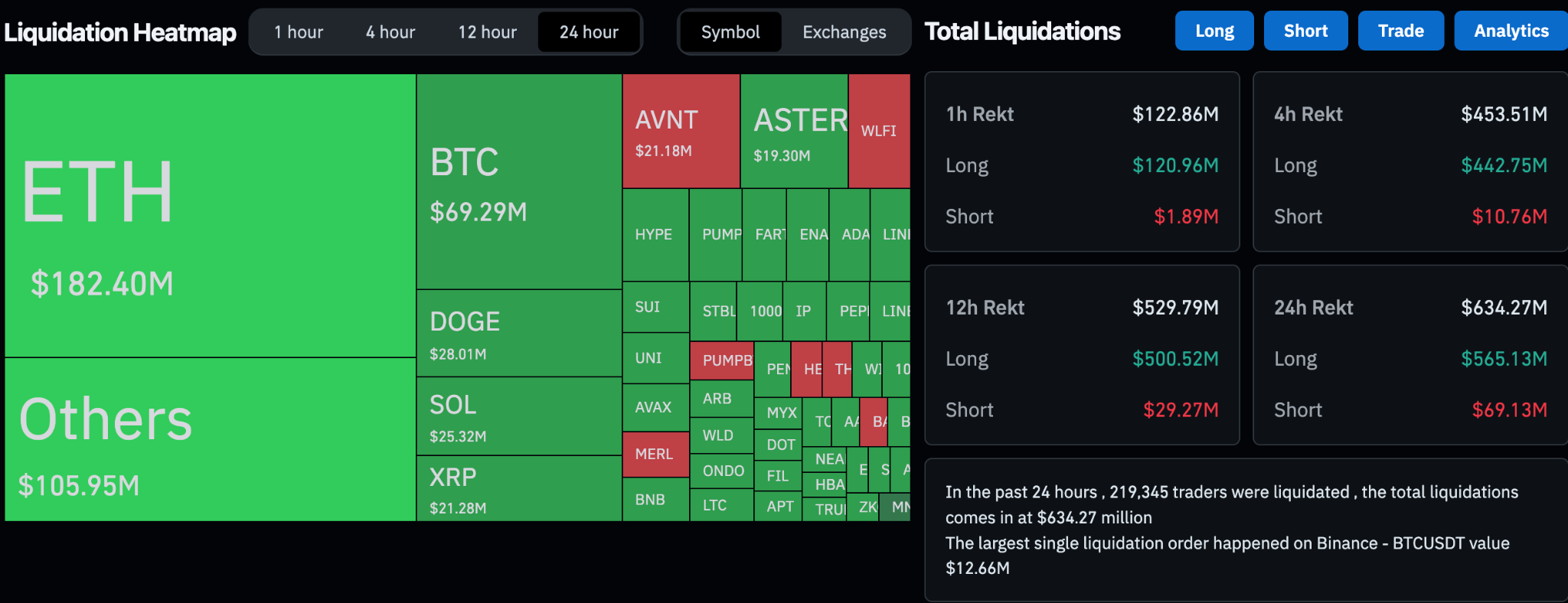Click the ETH heatmap tile
This screenshot has height=603, width=1568.
(x=210, y=215)
